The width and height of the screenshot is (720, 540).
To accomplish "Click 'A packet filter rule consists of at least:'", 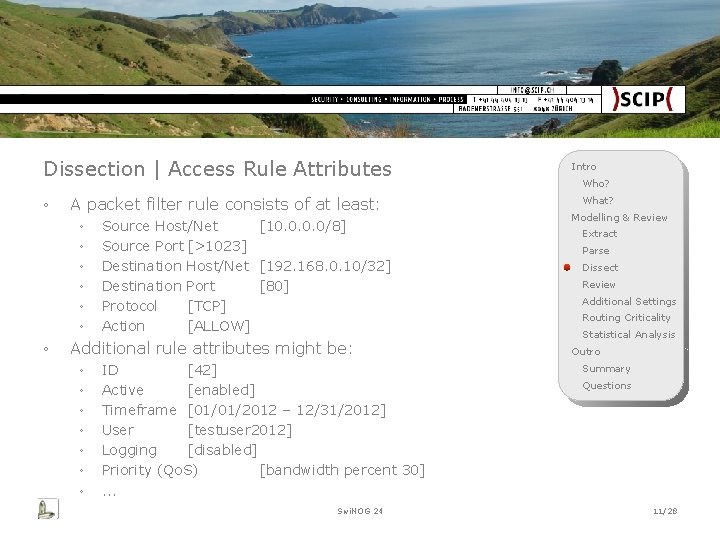I will point(225,204).
